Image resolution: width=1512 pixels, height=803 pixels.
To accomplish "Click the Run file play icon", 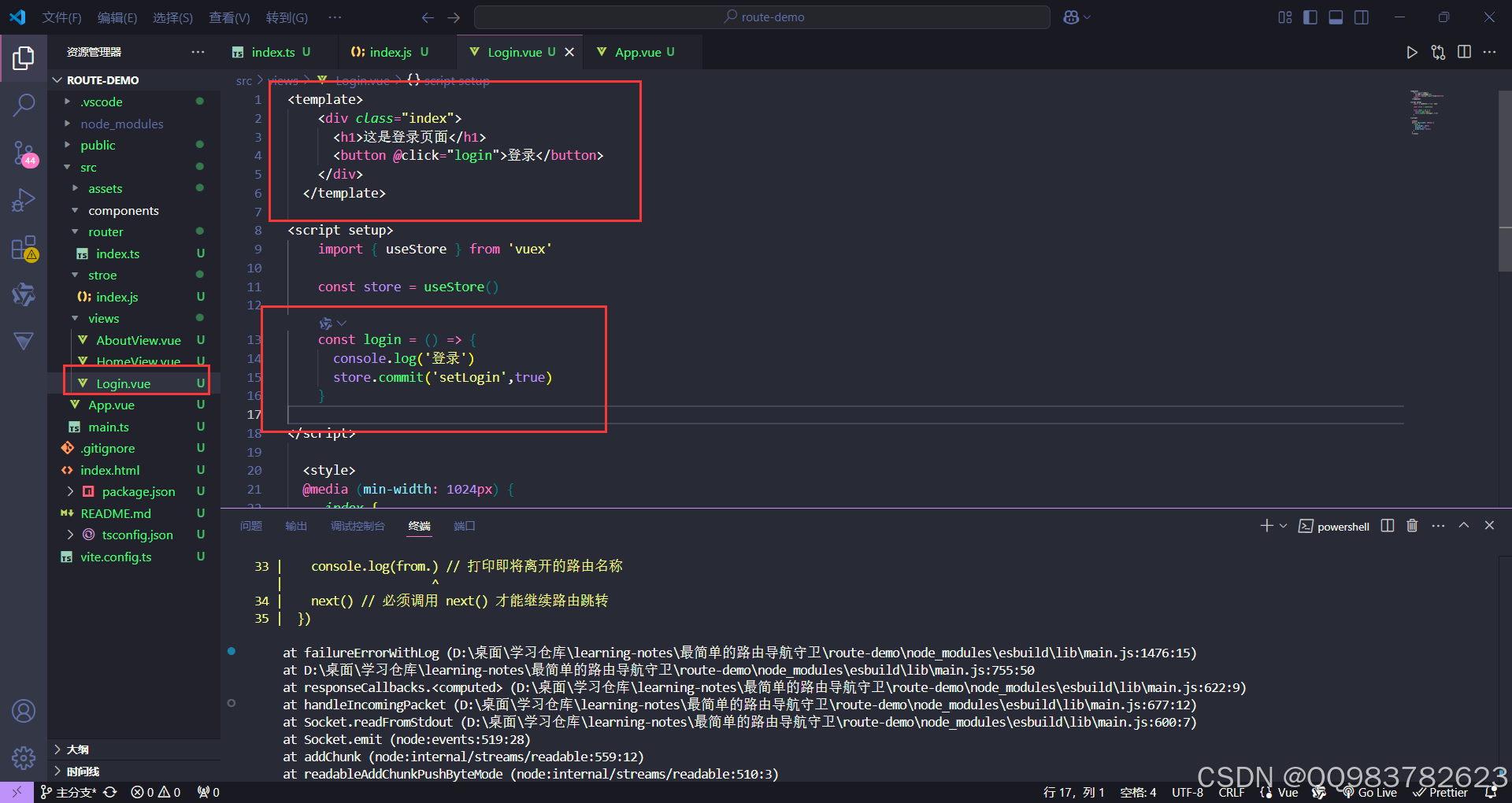I will tap(1411, 52).
